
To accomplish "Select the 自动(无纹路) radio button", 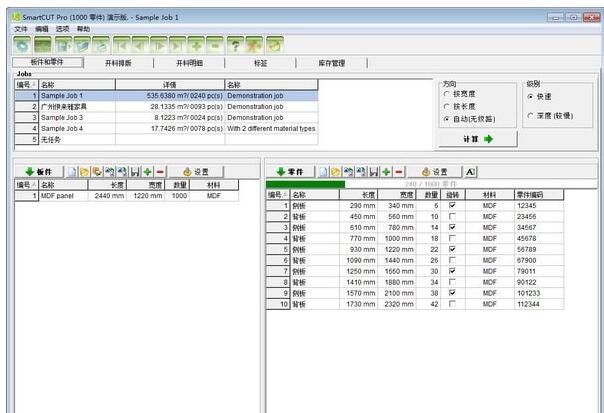I will click(x=447, y=119).
